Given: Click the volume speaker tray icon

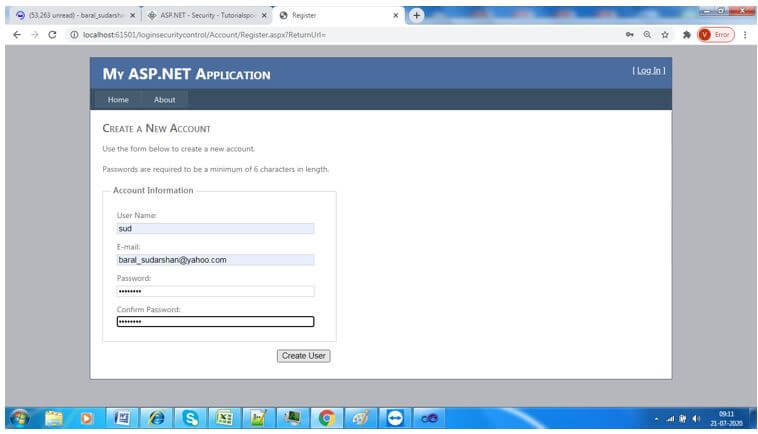Looking at the screenshot, I should pos(696,419).
